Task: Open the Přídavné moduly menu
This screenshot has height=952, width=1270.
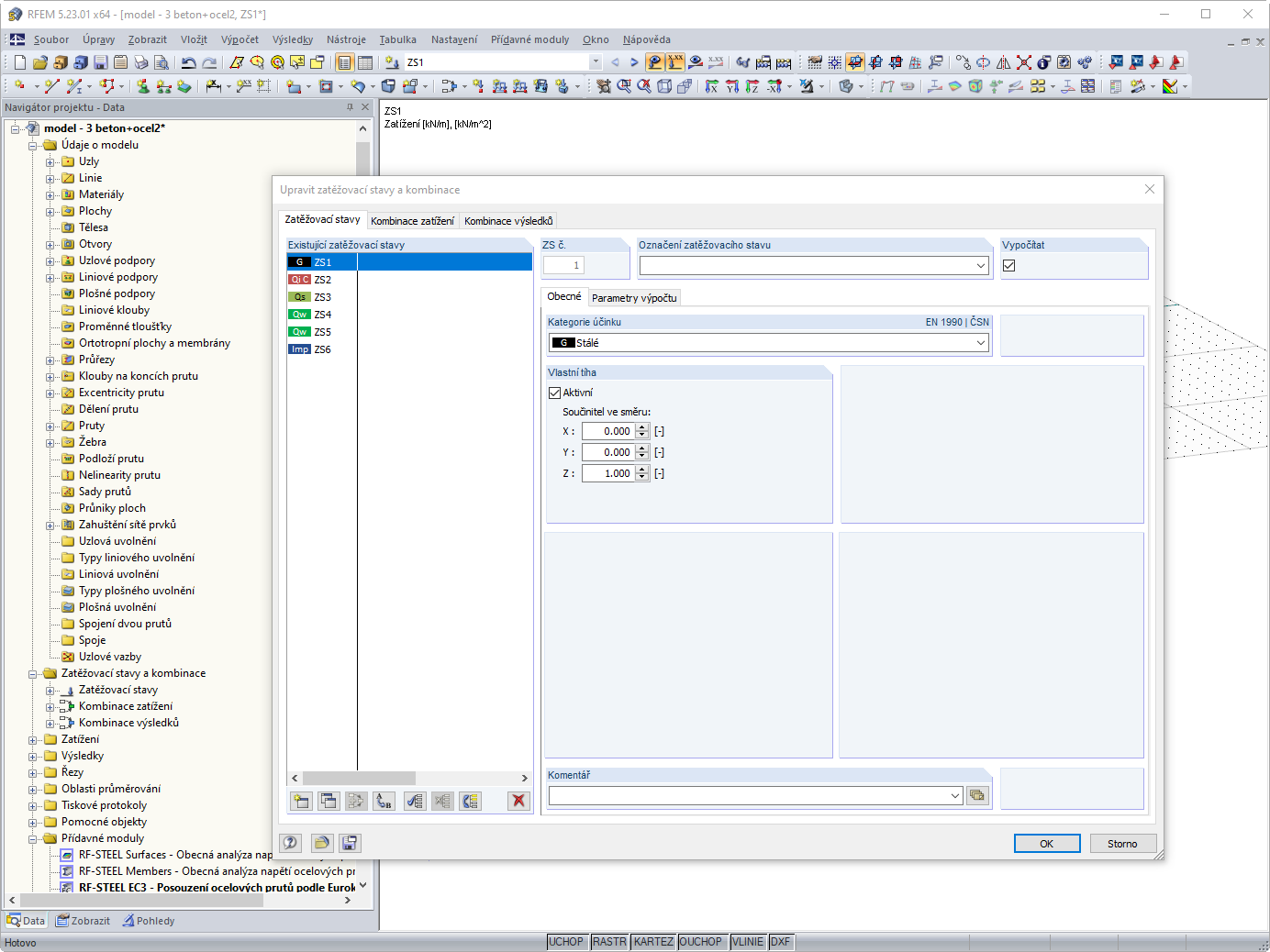Action: 529,39
